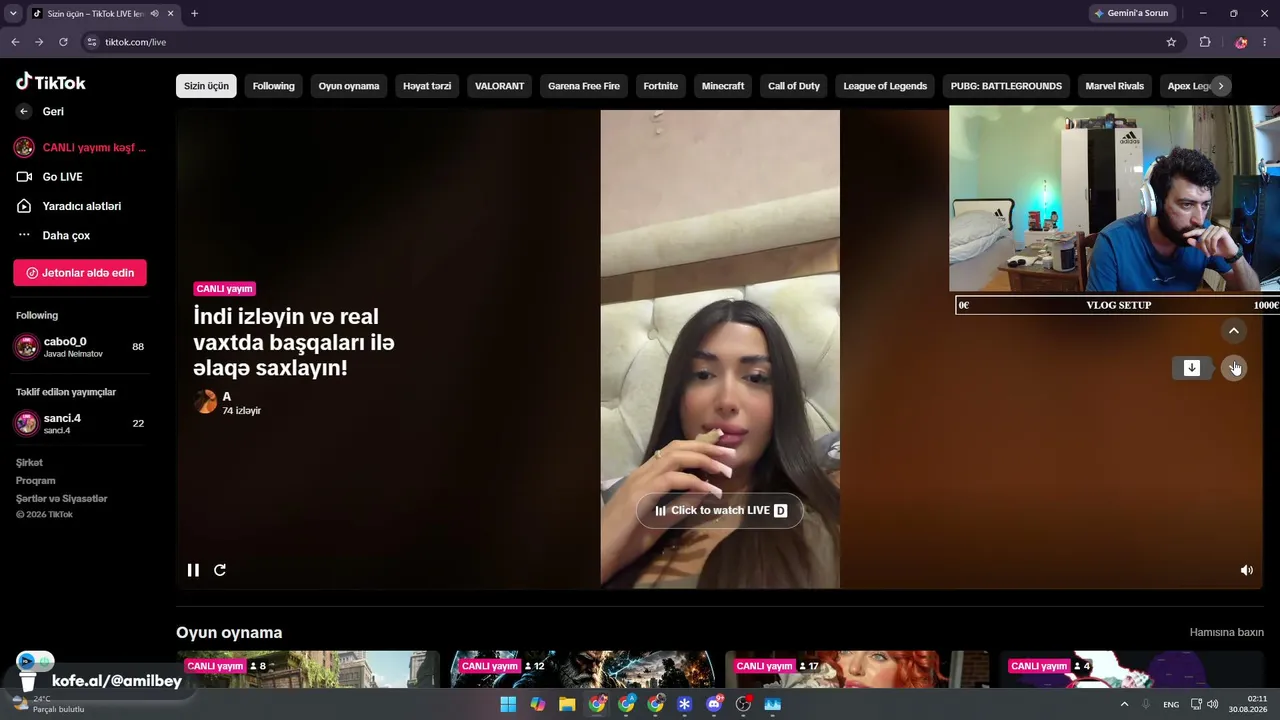
Task: Open the Chrome extensions menu
Action: 1205,42
